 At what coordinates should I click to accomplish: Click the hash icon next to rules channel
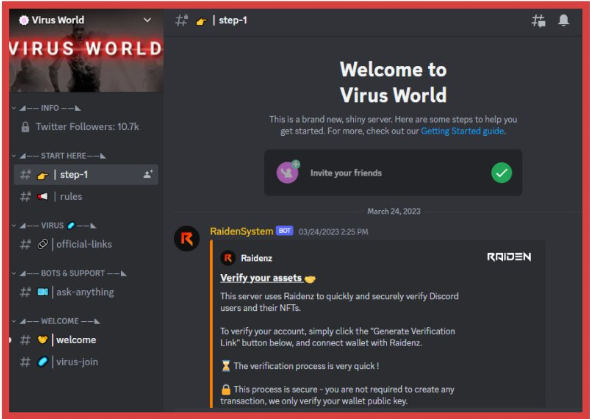tap(25, 196)
